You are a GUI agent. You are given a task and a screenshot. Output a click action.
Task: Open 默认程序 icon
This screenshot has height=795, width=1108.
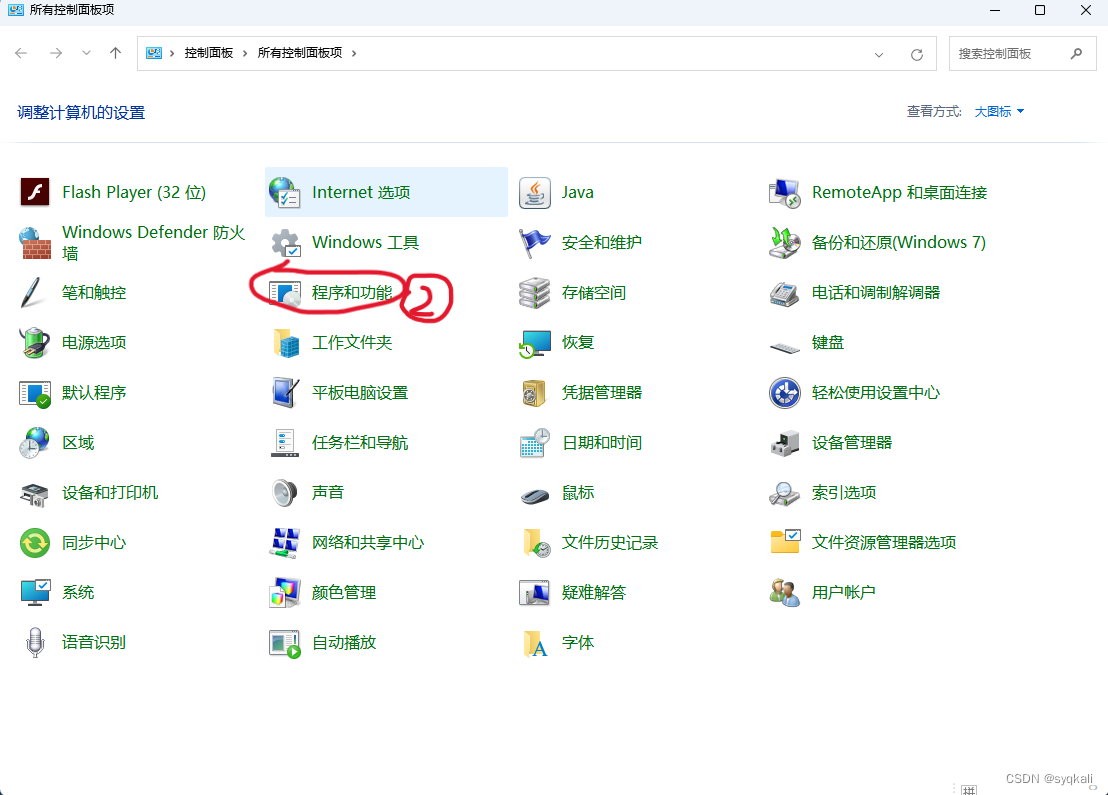point(35,394)
